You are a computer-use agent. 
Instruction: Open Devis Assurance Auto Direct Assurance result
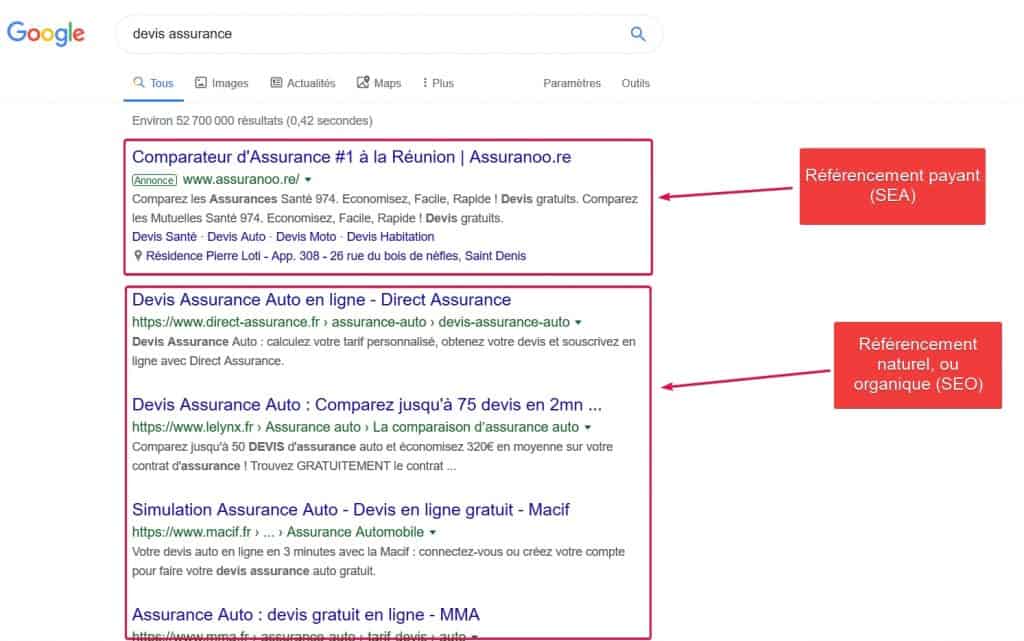321,300
